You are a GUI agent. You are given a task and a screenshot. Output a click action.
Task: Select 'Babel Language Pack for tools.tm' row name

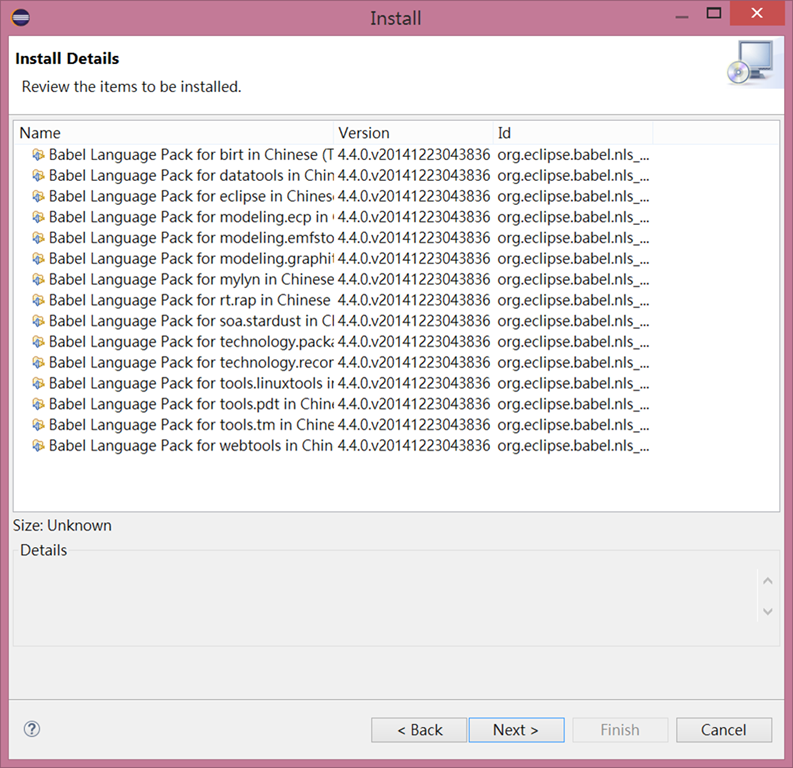point(192,425)
